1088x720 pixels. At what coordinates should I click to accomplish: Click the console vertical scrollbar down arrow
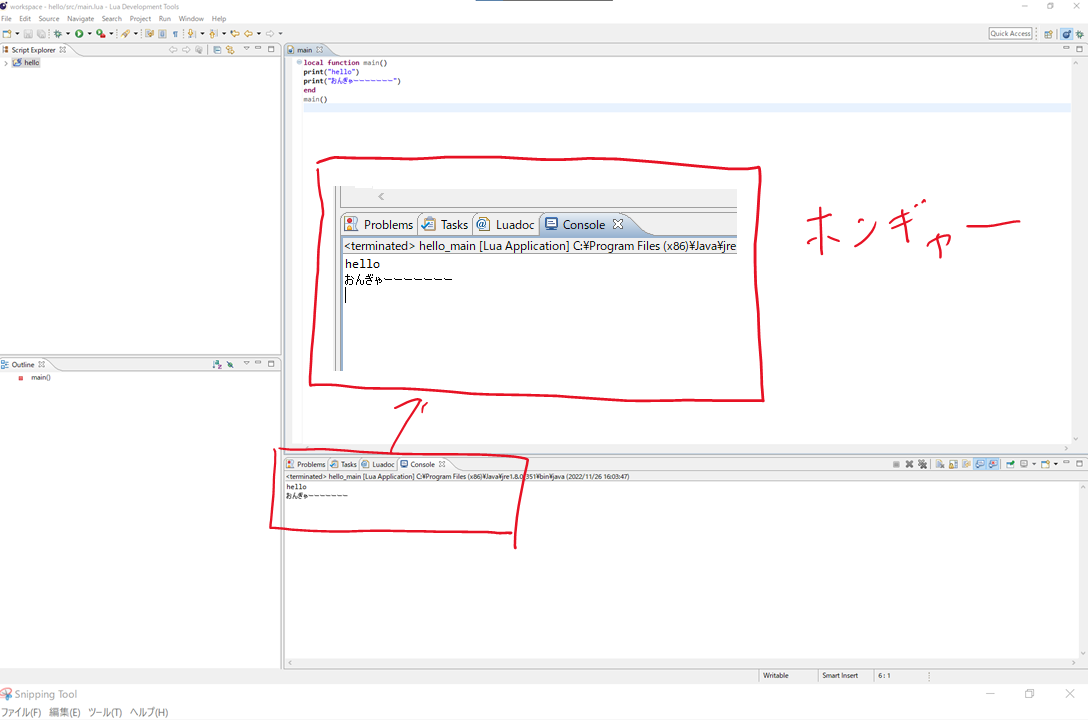click(x=1082, y=653)
